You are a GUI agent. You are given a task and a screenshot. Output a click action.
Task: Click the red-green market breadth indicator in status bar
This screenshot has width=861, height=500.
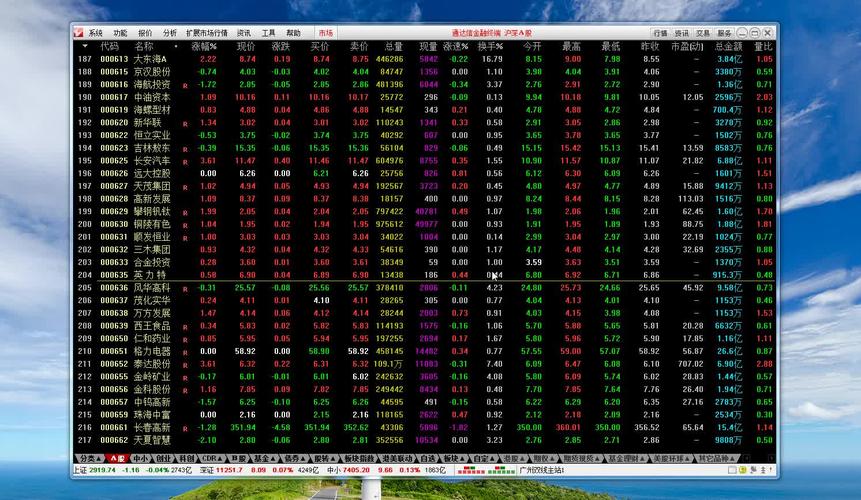click(x=486, y=470)
